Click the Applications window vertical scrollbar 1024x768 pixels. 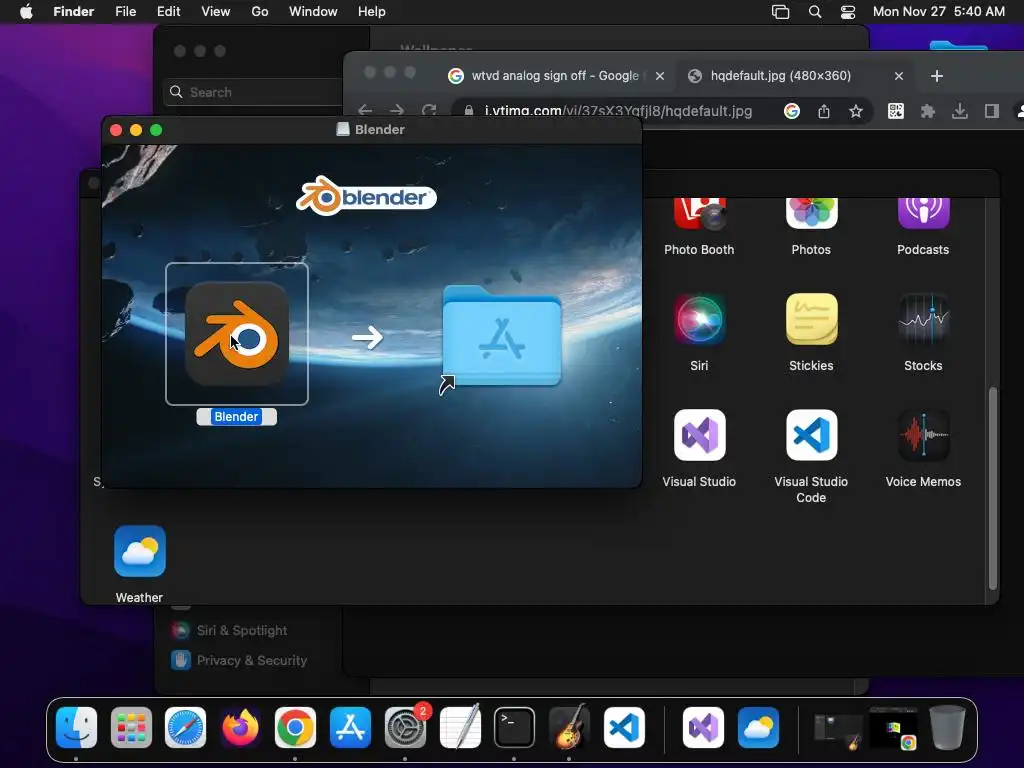tap(993, 488)
